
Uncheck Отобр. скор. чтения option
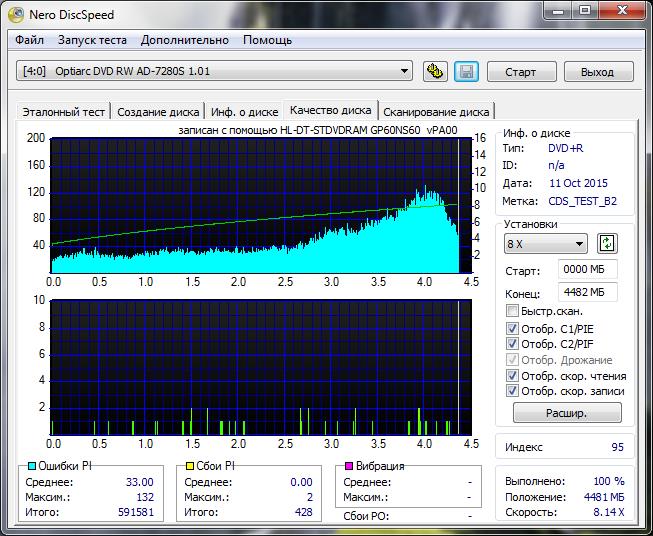(x=513, y=376)
